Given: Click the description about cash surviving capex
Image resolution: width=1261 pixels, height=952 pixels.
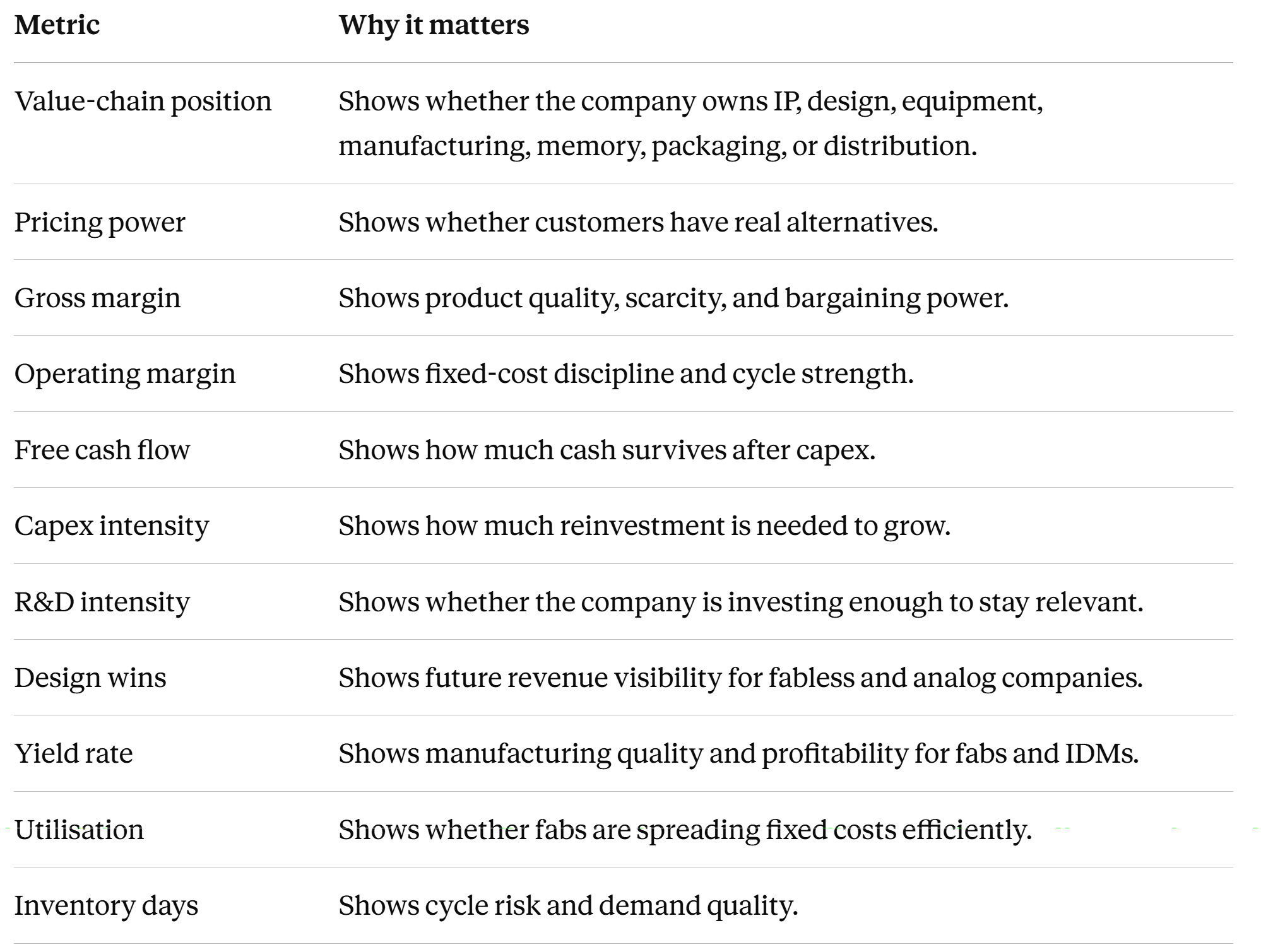Looking at the screenshot, I should pyautogui.click(x=607, y=450).
